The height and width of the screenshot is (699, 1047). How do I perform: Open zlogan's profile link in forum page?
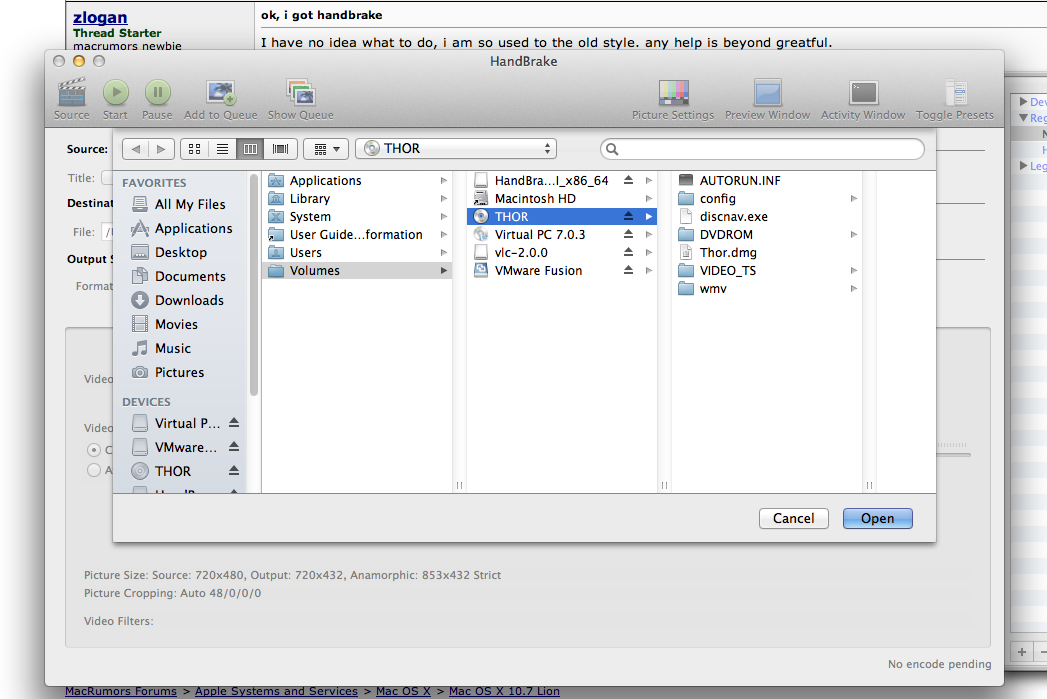(x=100, y=17)
